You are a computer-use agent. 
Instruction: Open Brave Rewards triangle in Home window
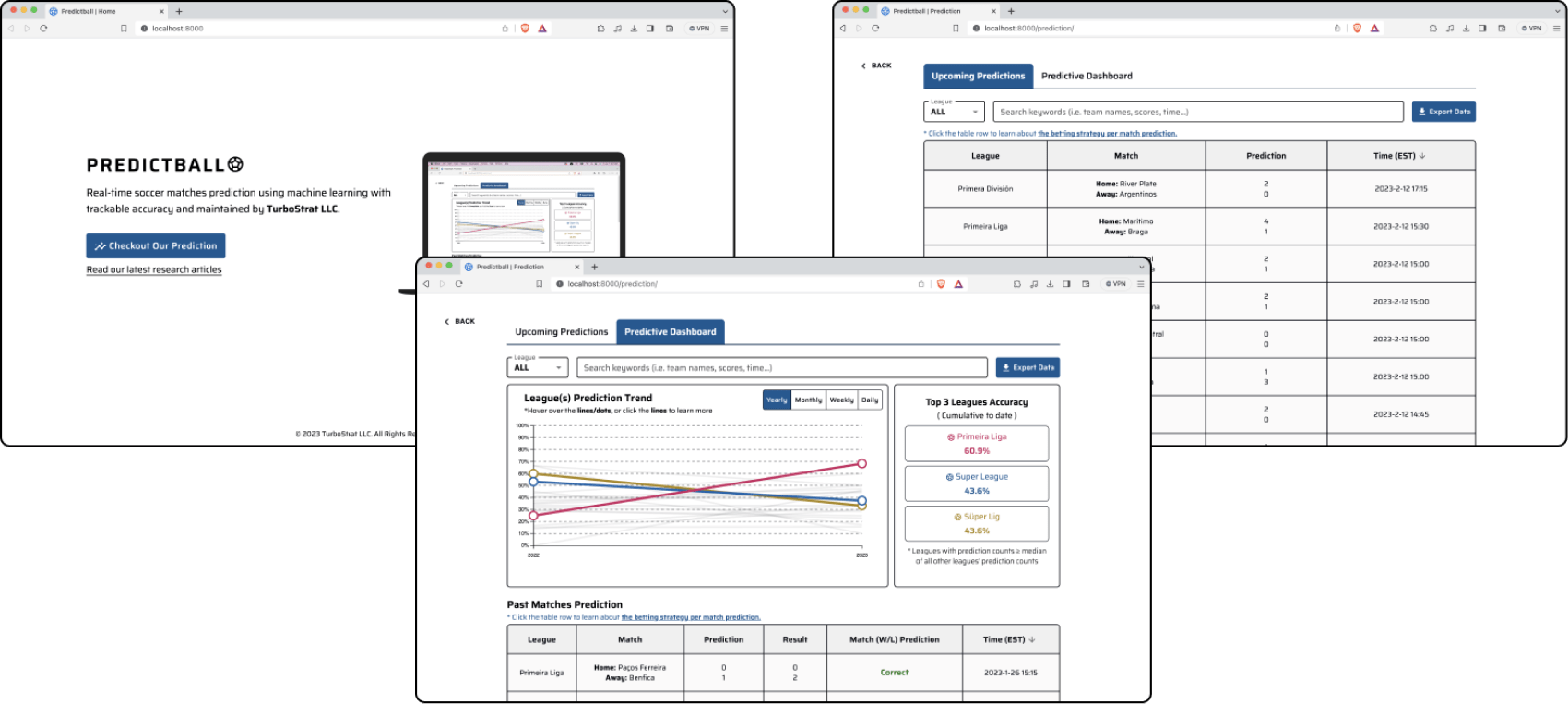coord(542,29)
